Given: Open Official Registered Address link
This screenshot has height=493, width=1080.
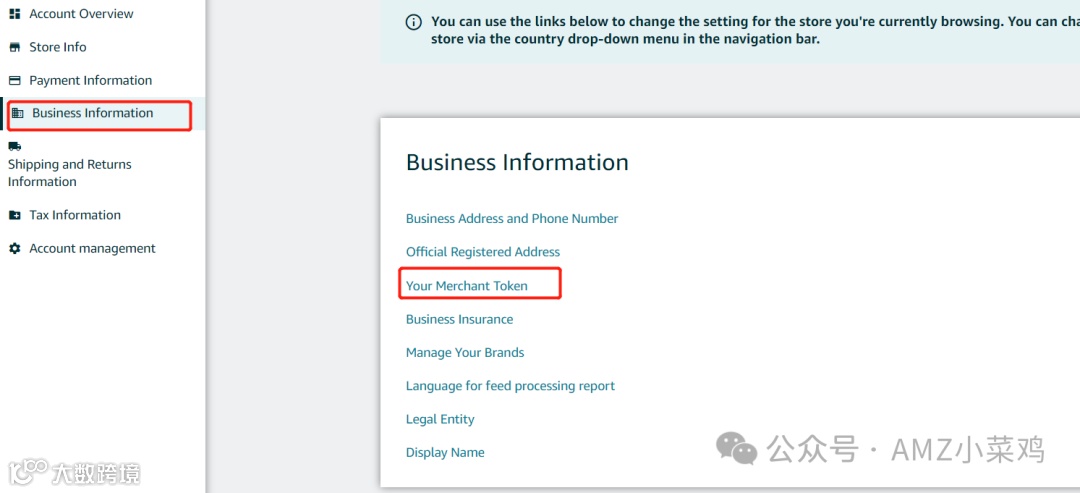Looking at the screenshot, I should [483, 252].
